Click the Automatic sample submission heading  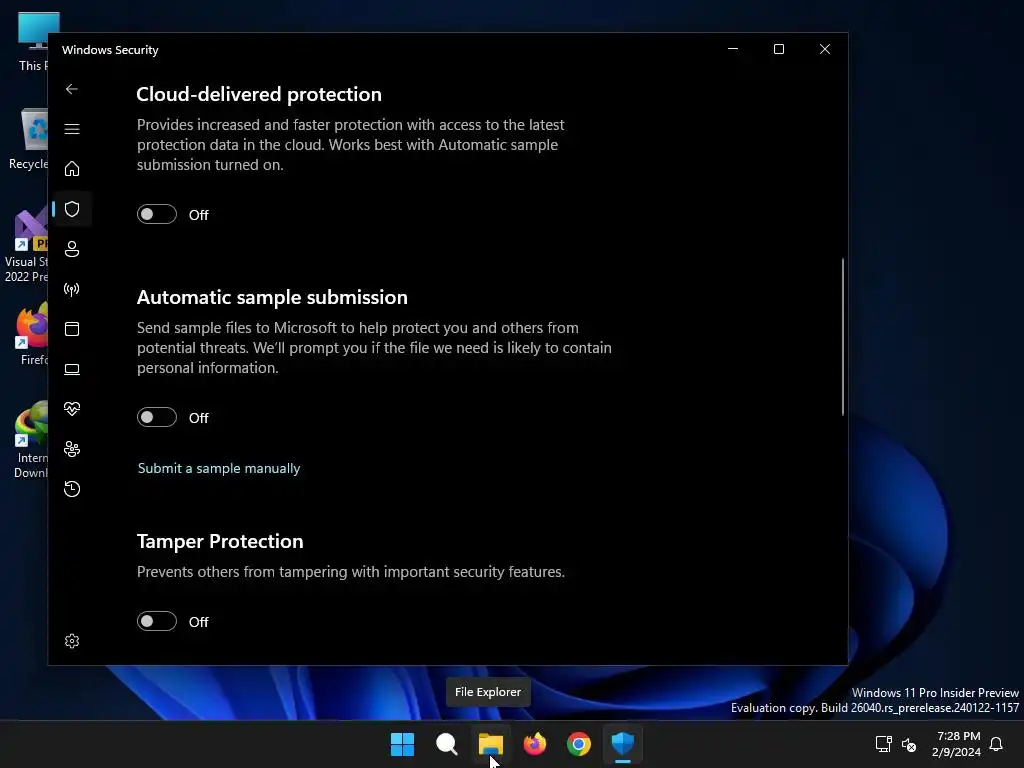pyautogui.click(x=272, y=297)
